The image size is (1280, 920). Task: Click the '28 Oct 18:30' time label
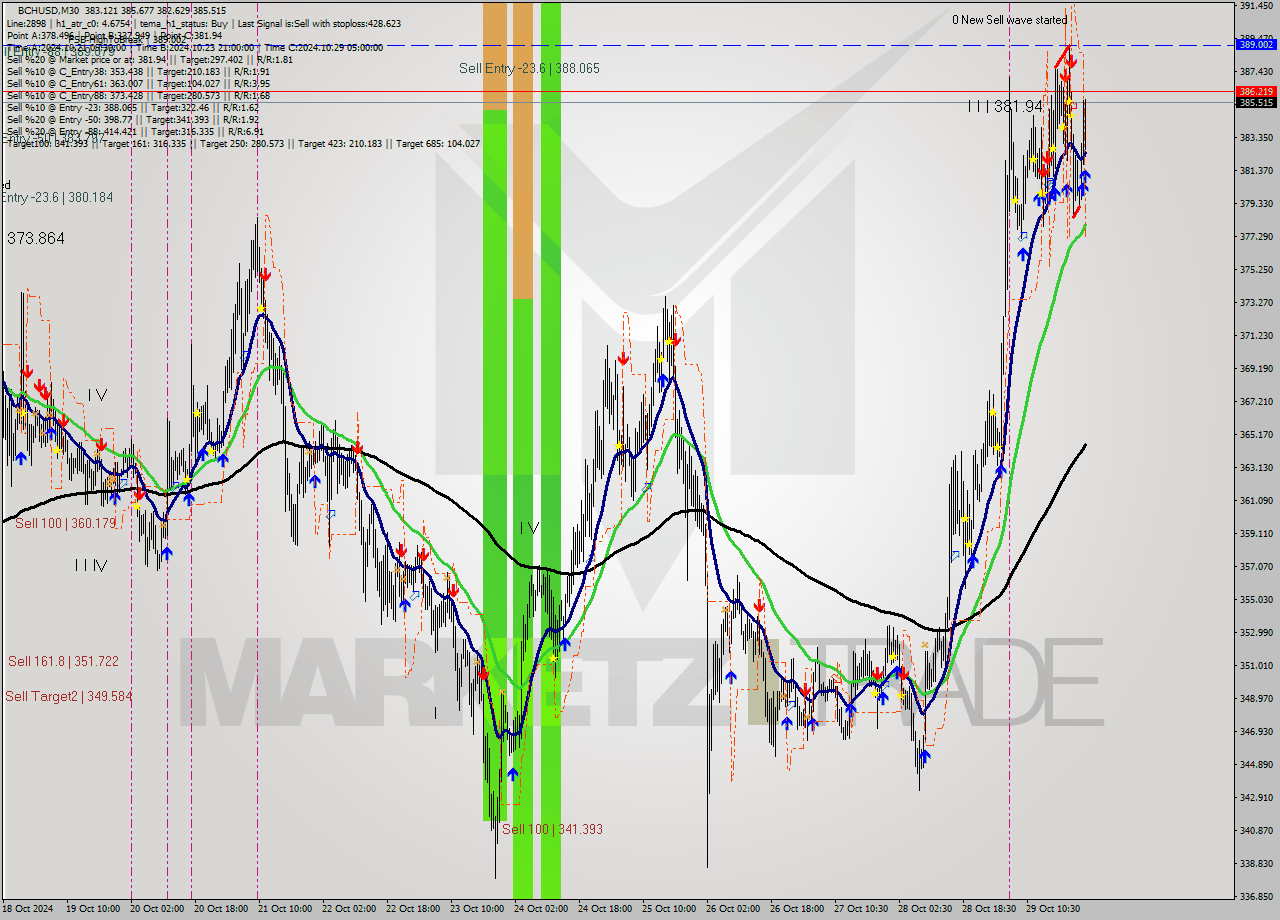click(989, 909)
